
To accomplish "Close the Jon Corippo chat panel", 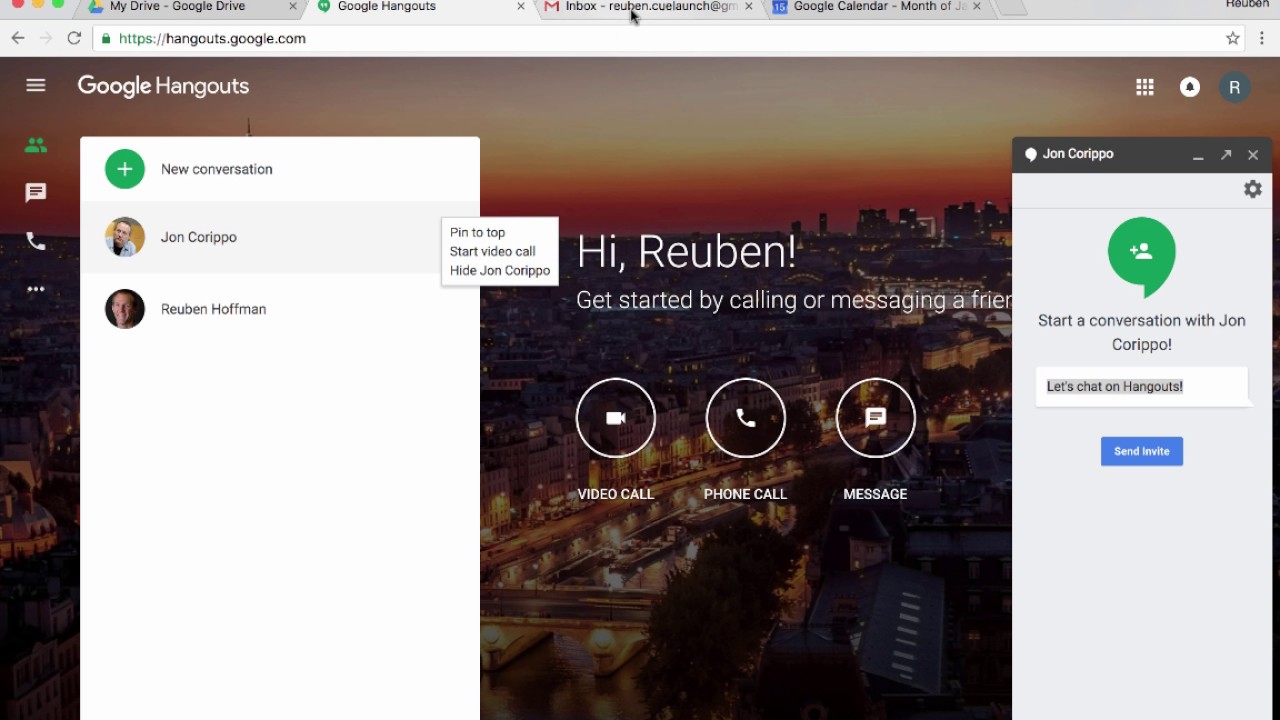I will (1253, 155).
